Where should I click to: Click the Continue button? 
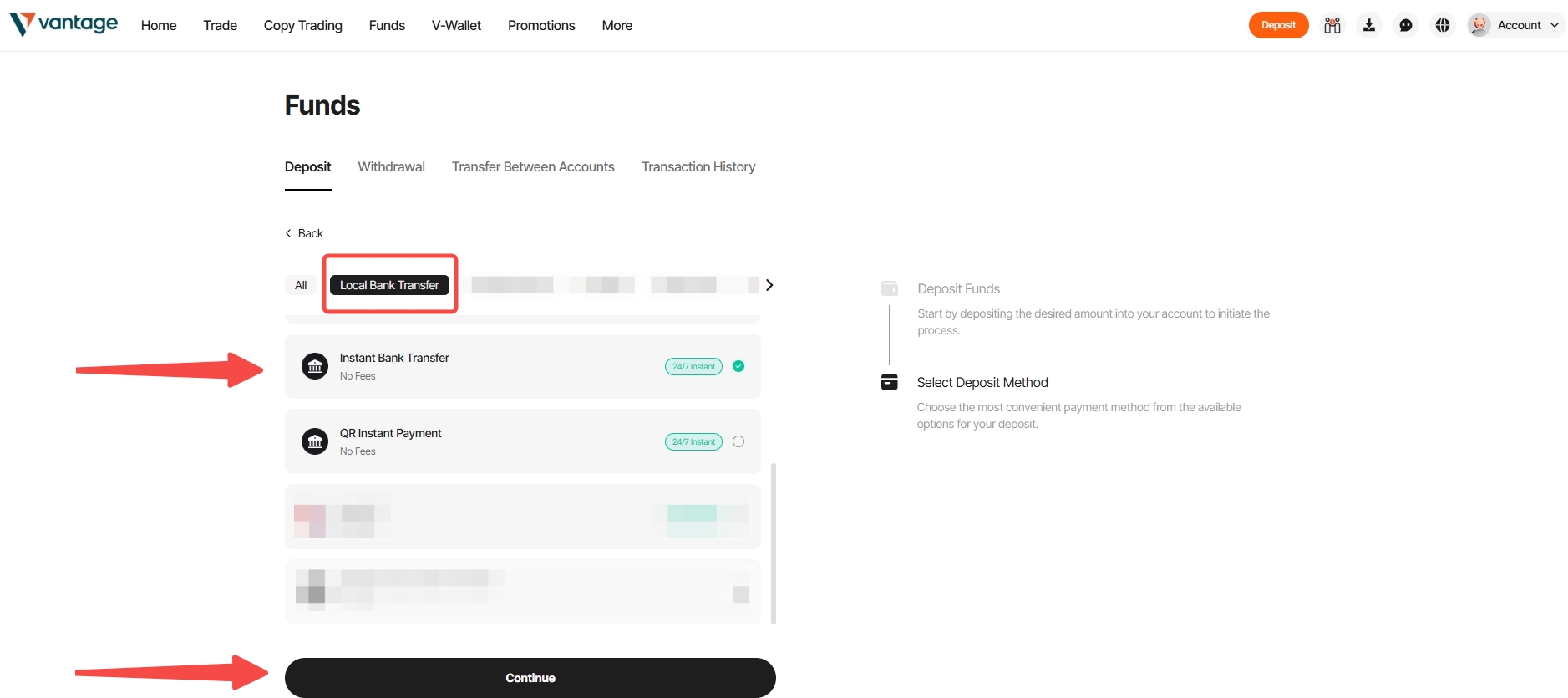click(530, 678)
